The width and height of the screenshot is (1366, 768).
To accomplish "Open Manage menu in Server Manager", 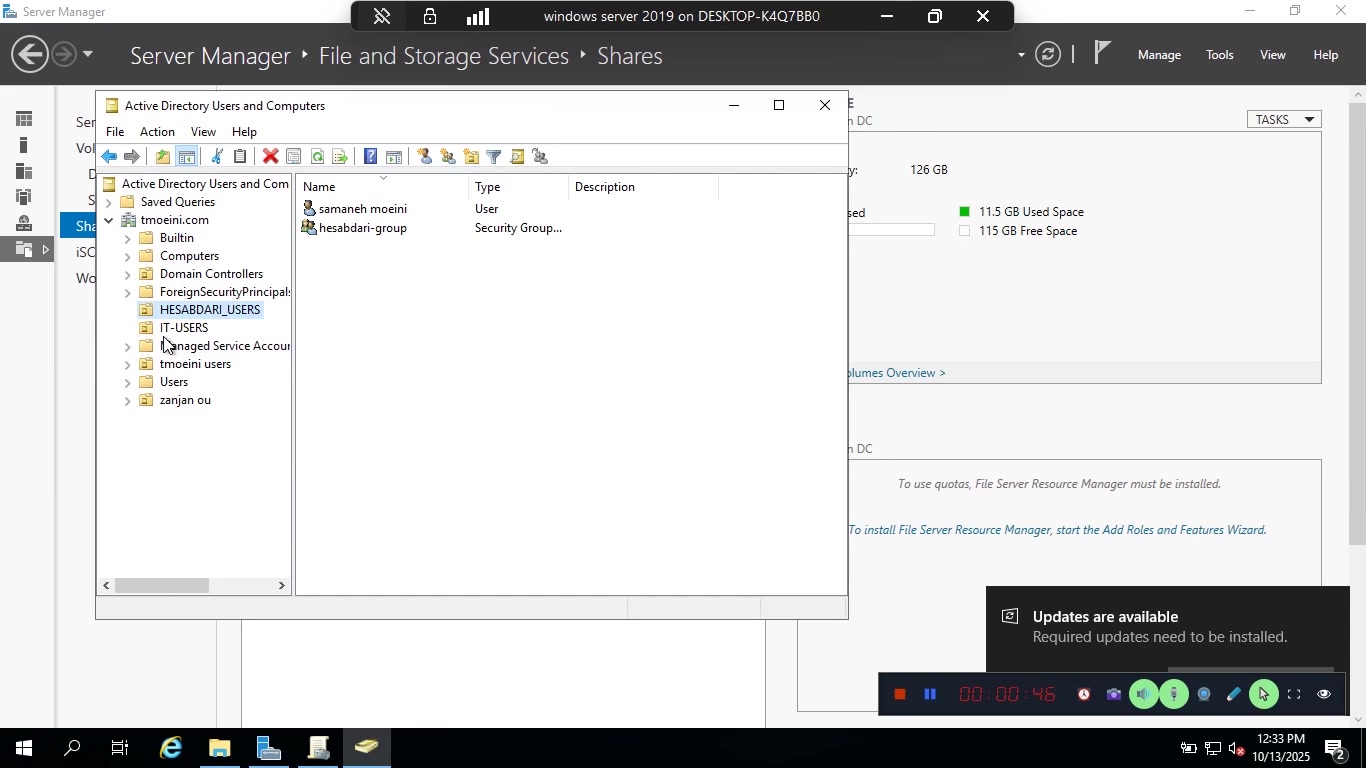I will tap(1159, 55).
